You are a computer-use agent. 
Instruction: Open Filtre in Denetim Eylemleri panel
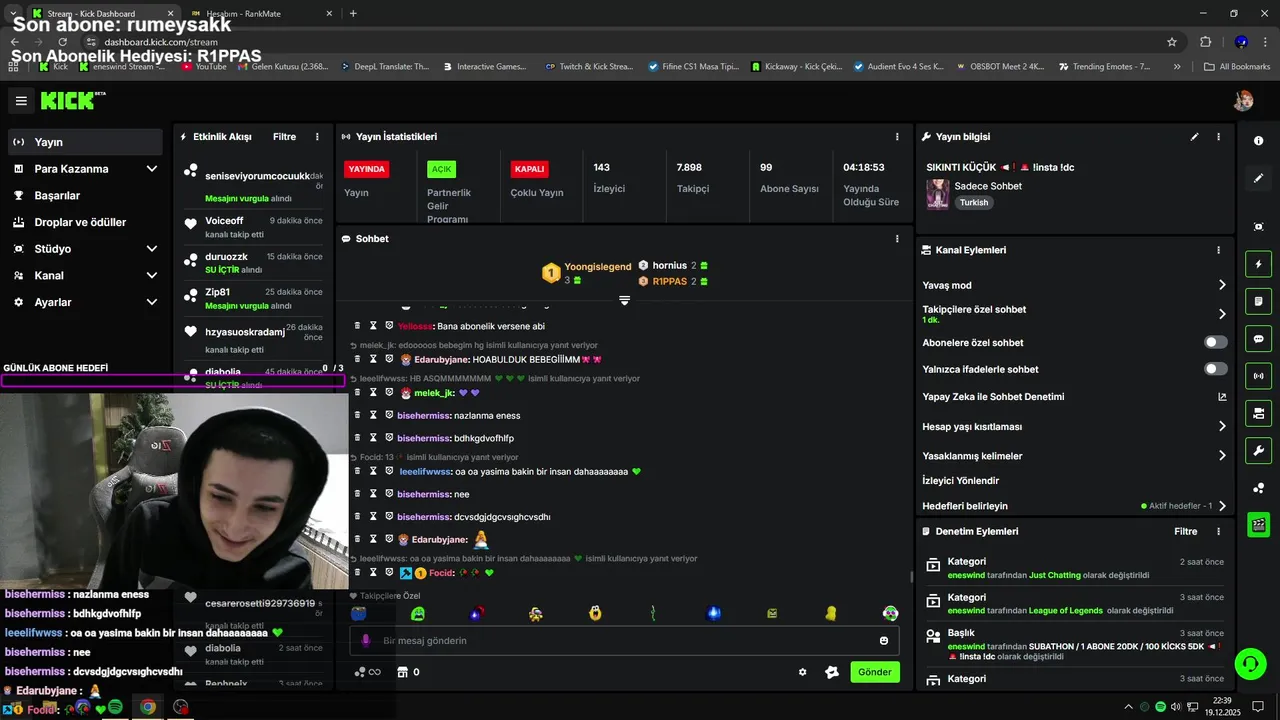pyautogui.click(x=1185, y=532)
